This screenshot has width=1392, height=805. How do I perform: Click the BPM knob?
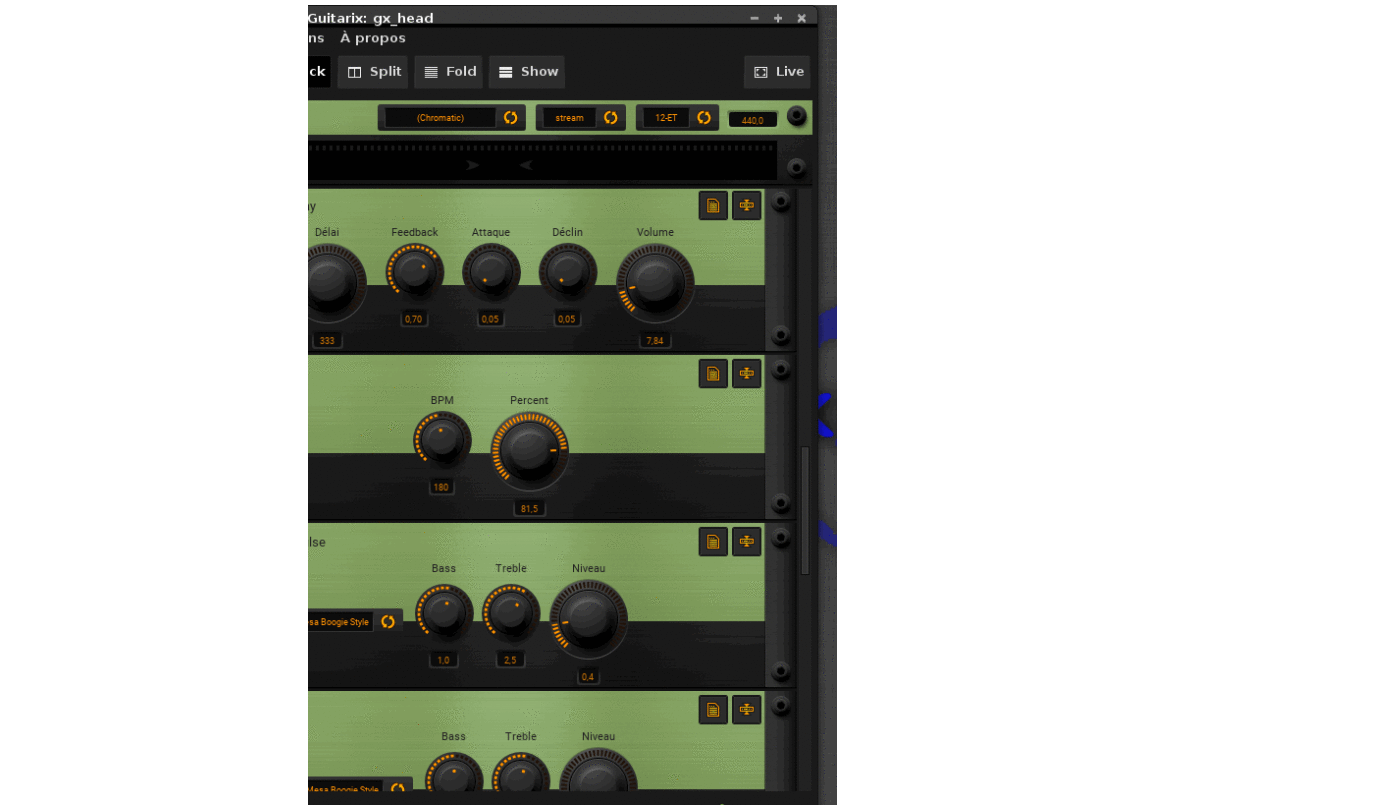tap(442, 440)
